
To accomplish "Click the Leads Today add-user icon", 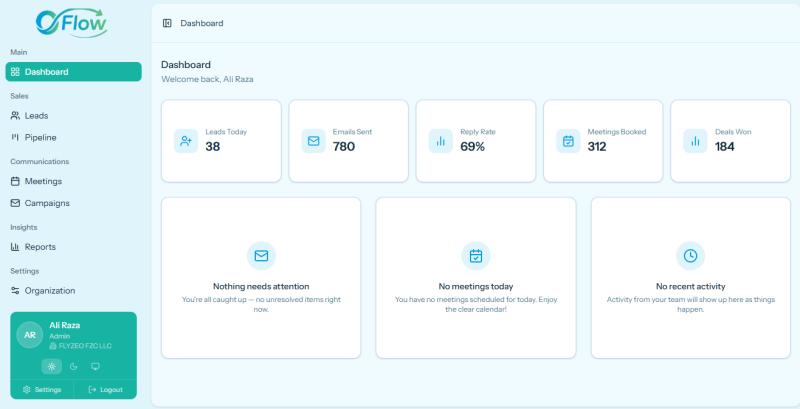I will (x=186, y=141).
